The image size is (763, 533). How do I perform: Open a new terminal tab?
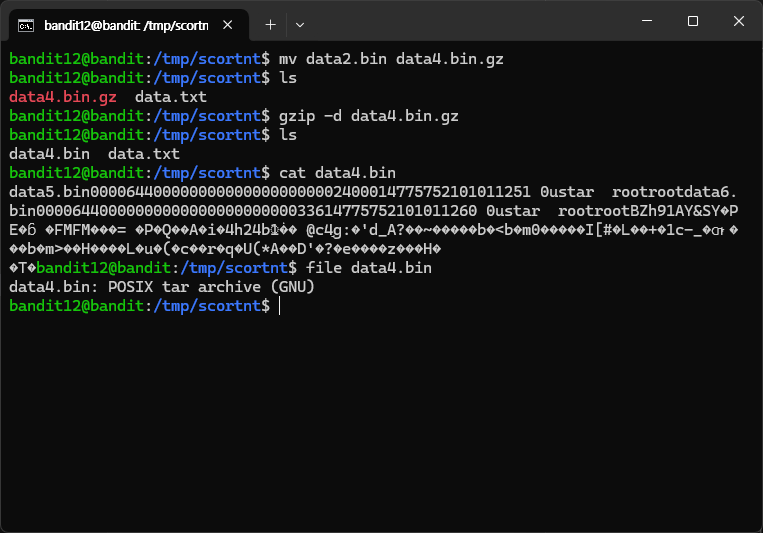click(x=271, y=25)
